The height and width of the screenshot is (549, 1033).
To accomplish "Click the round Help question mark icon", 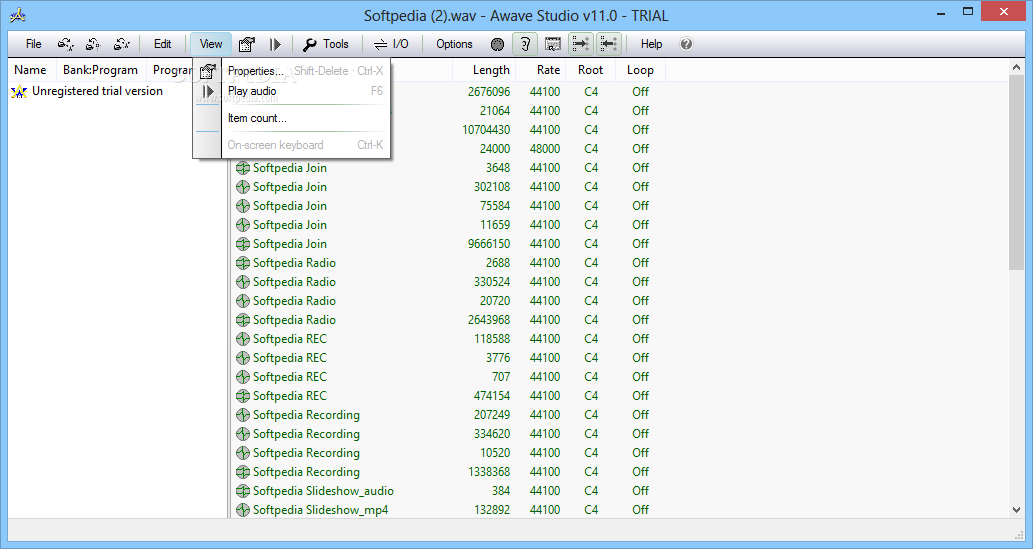I will [x=686, y=44].
